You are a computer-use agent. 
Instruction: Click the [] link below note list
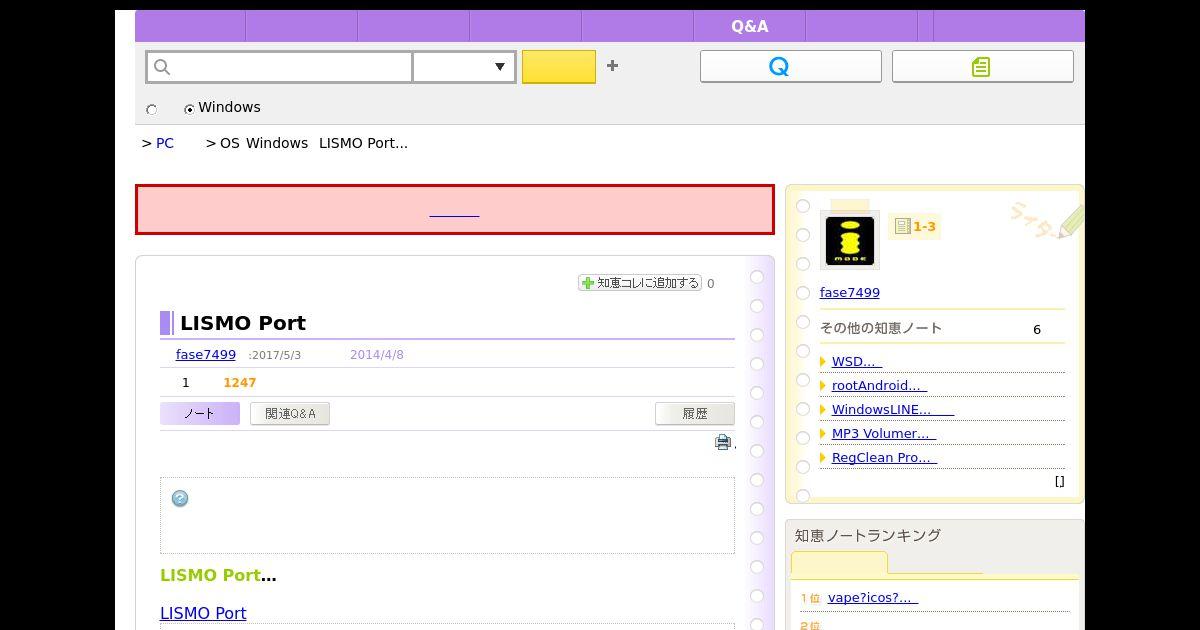[x=1060, y=481]
